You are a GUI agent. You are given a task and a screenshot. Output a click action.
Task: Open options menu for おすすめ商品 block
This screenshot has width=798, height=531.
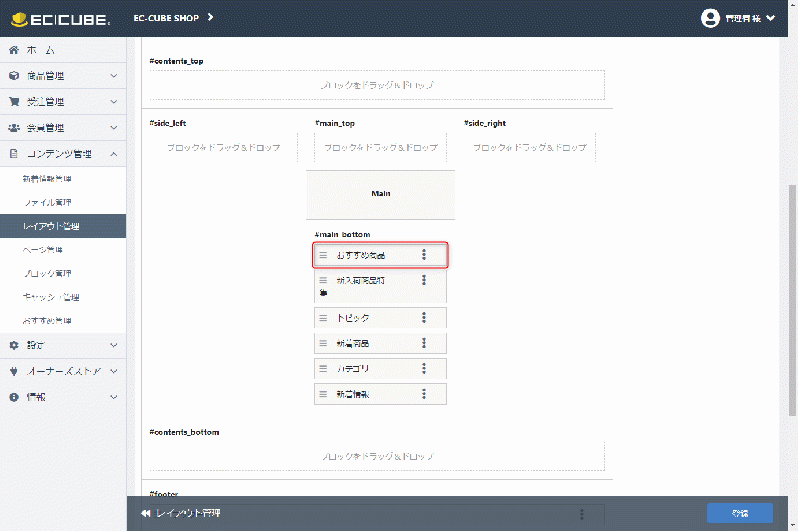pos(424,255)
